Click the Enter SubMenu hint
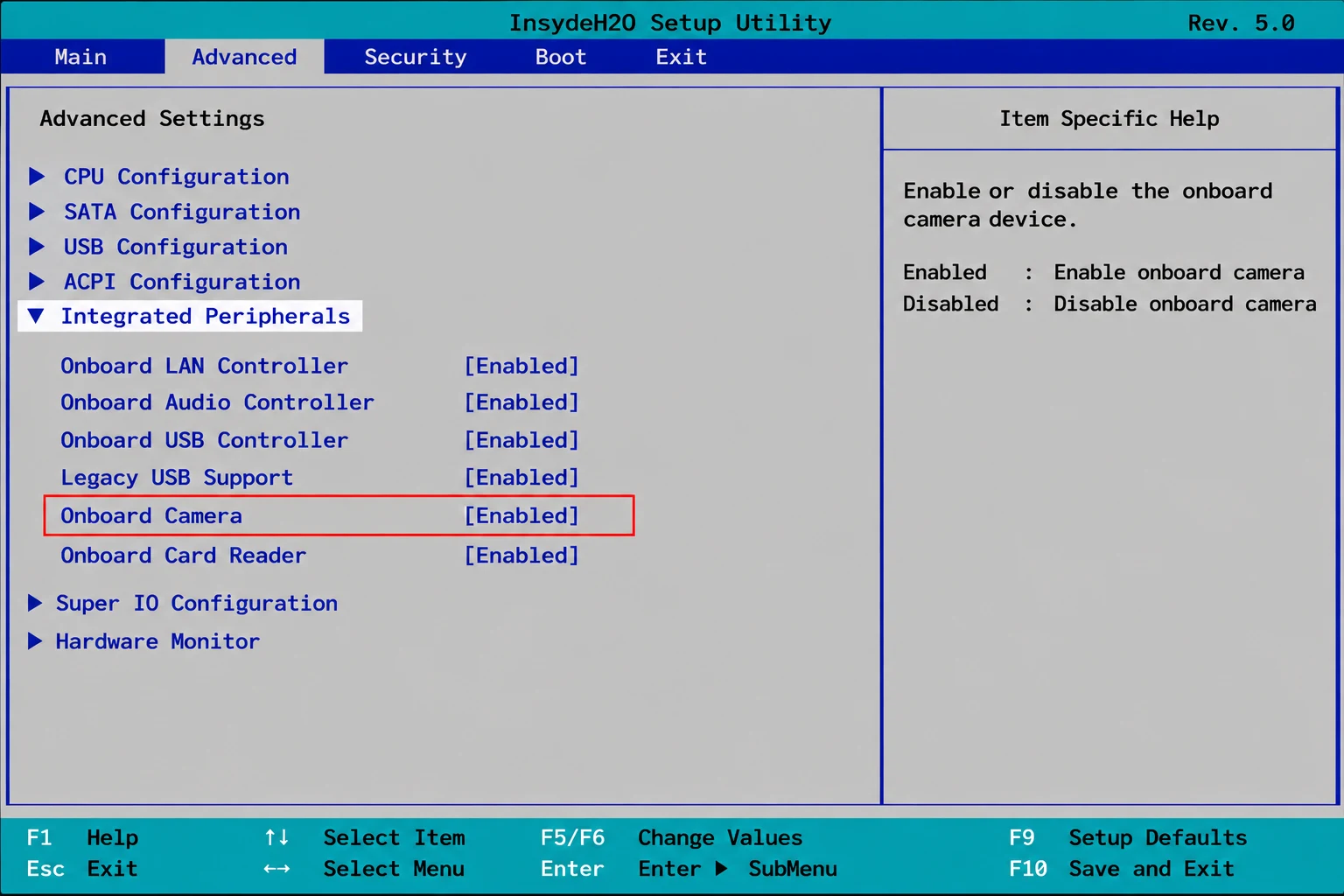 pyautogui.click(x=689, y=869)
